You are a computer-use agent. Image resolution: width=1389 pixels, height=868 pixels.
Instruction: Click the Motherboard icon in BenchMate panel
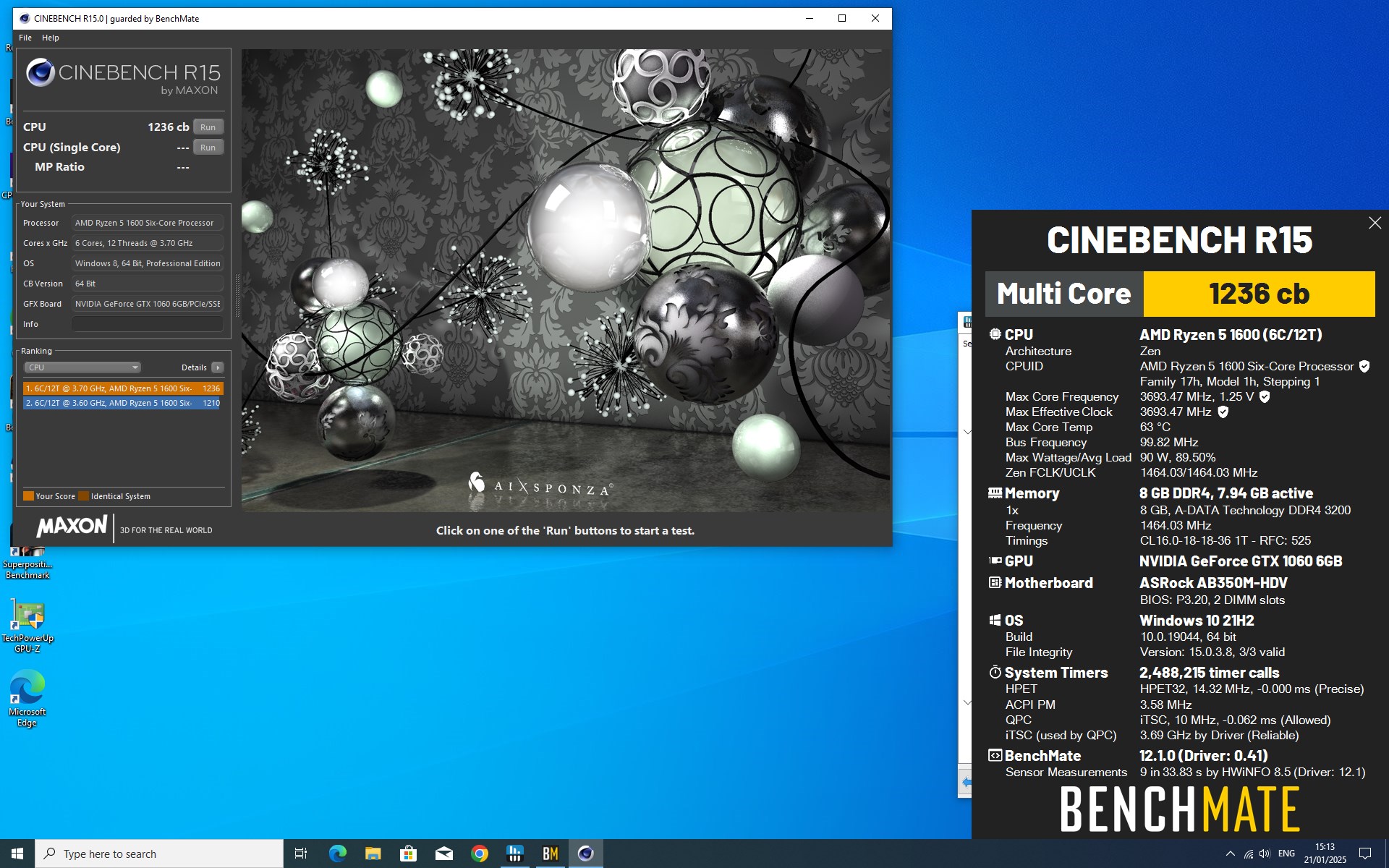point(995,582)
